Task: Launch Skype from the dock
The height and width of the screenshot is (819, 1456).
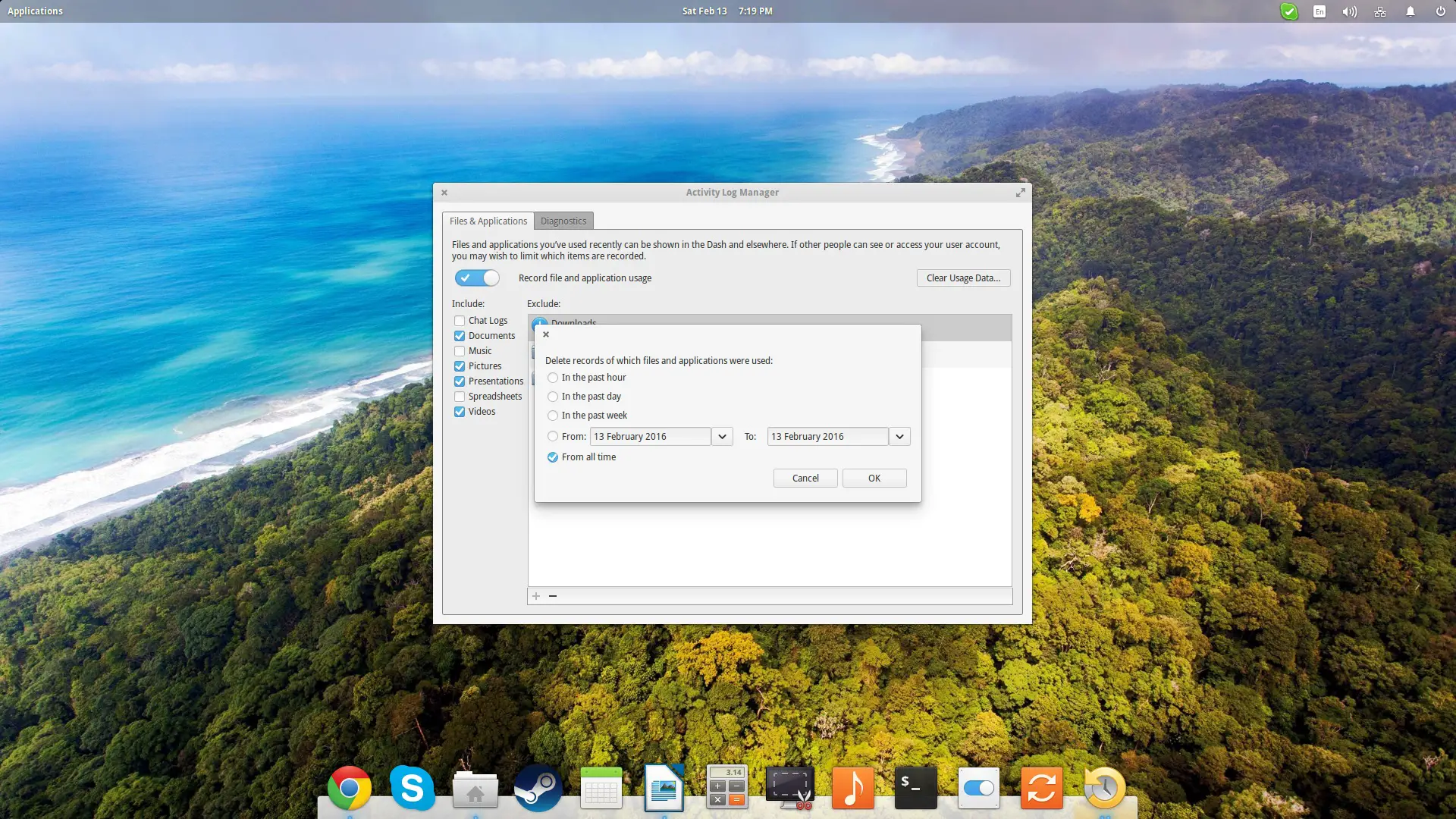Action: (413, 788)
